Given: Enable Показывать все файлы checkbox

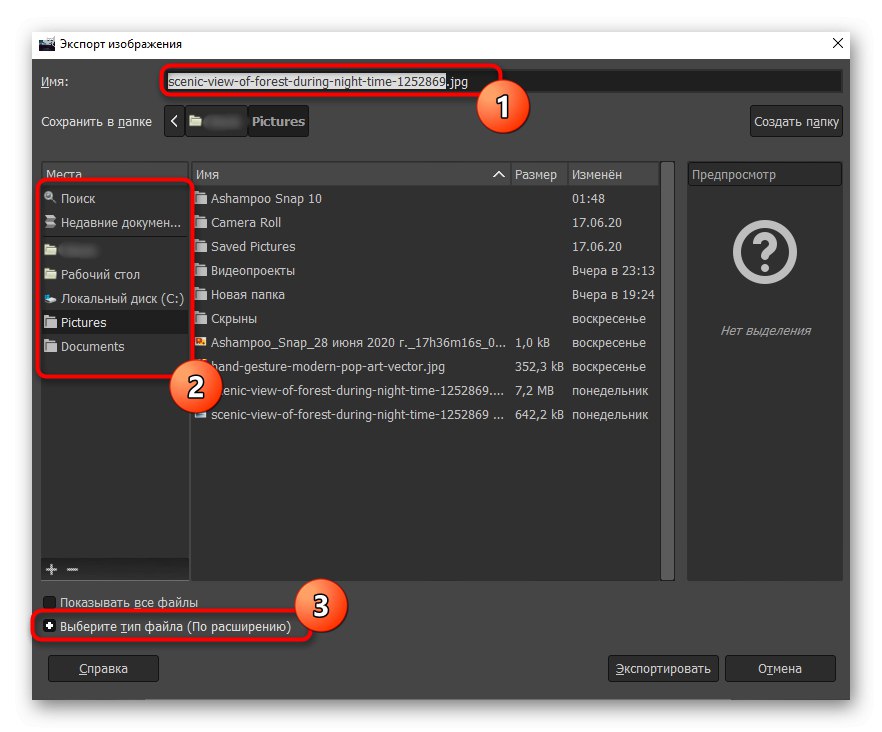Looking at the screenshot, I should (50, 602).
